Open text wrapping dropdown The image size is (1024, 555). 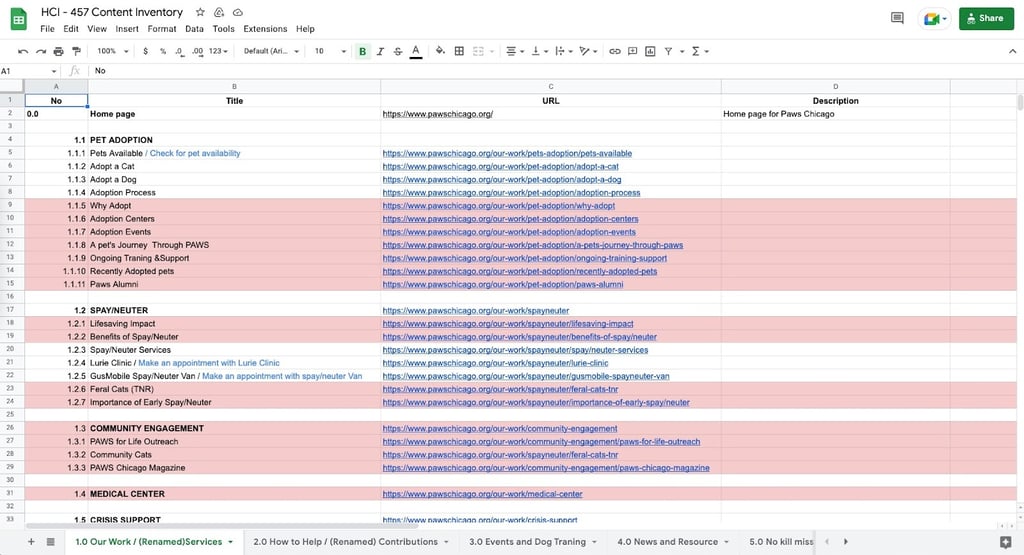564,51
